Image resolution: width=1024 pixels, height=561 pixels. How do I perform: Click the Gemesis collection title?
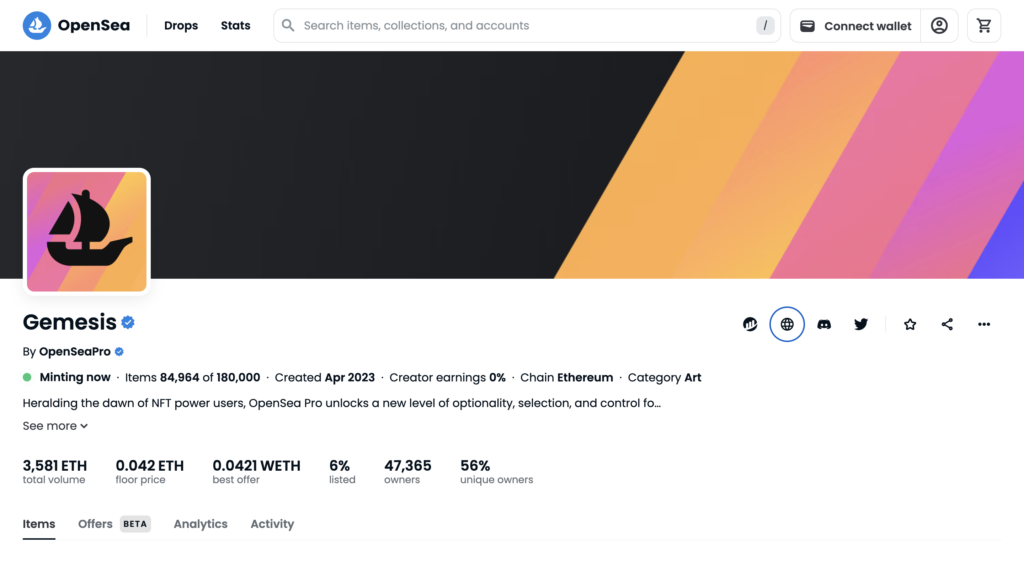[69, 322]
